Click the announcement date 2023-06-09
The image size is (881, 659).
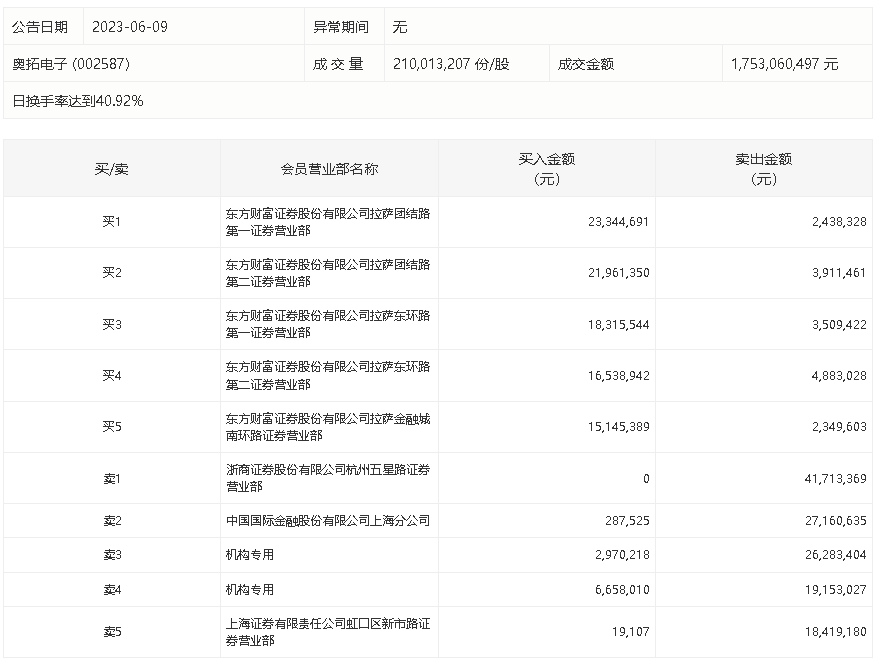(130, 27)
